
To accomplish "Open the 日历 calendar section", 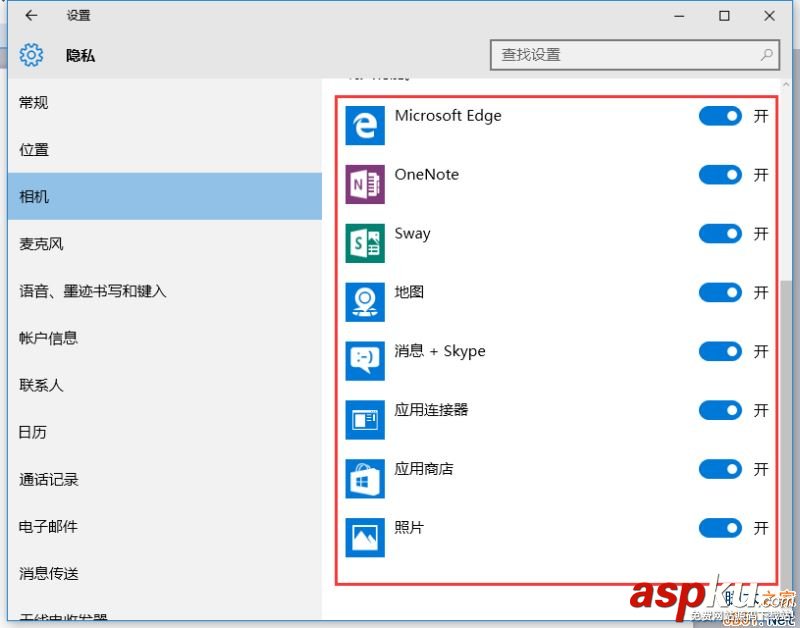I will click(x=165, y=432).
